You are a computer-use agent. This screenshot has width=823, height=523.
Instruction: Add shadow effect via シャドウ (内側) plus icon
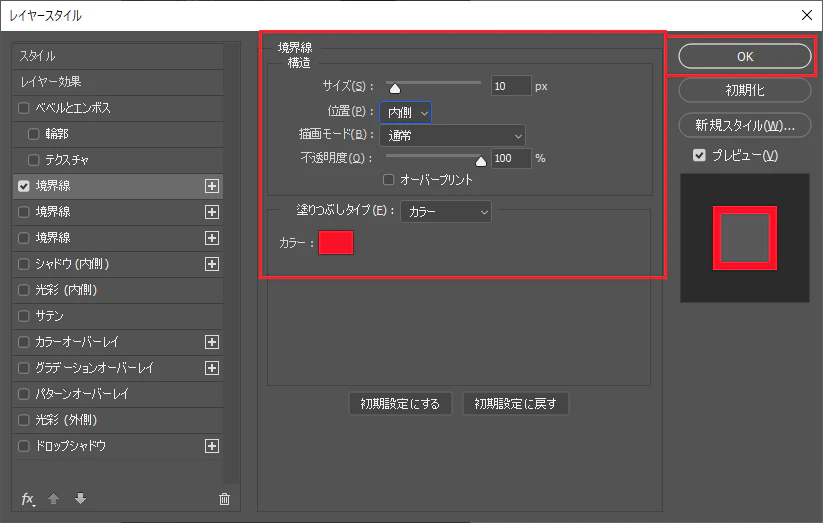[x=212, y=264]
